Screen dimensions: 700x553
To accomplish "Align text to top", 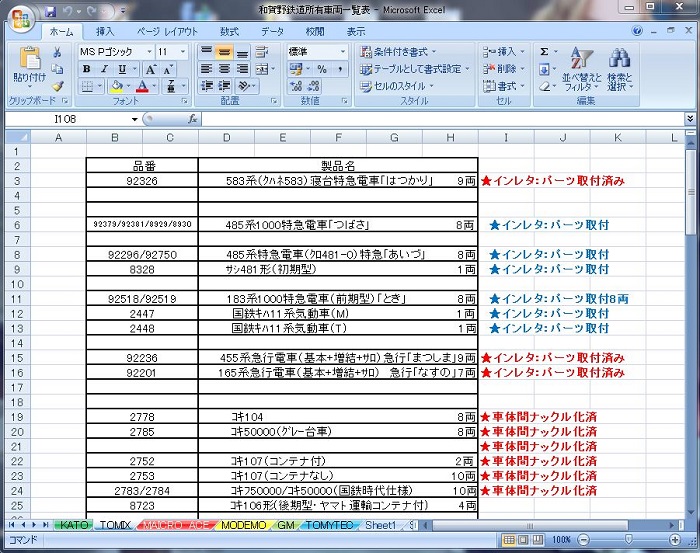I will [x=206, y=51].
